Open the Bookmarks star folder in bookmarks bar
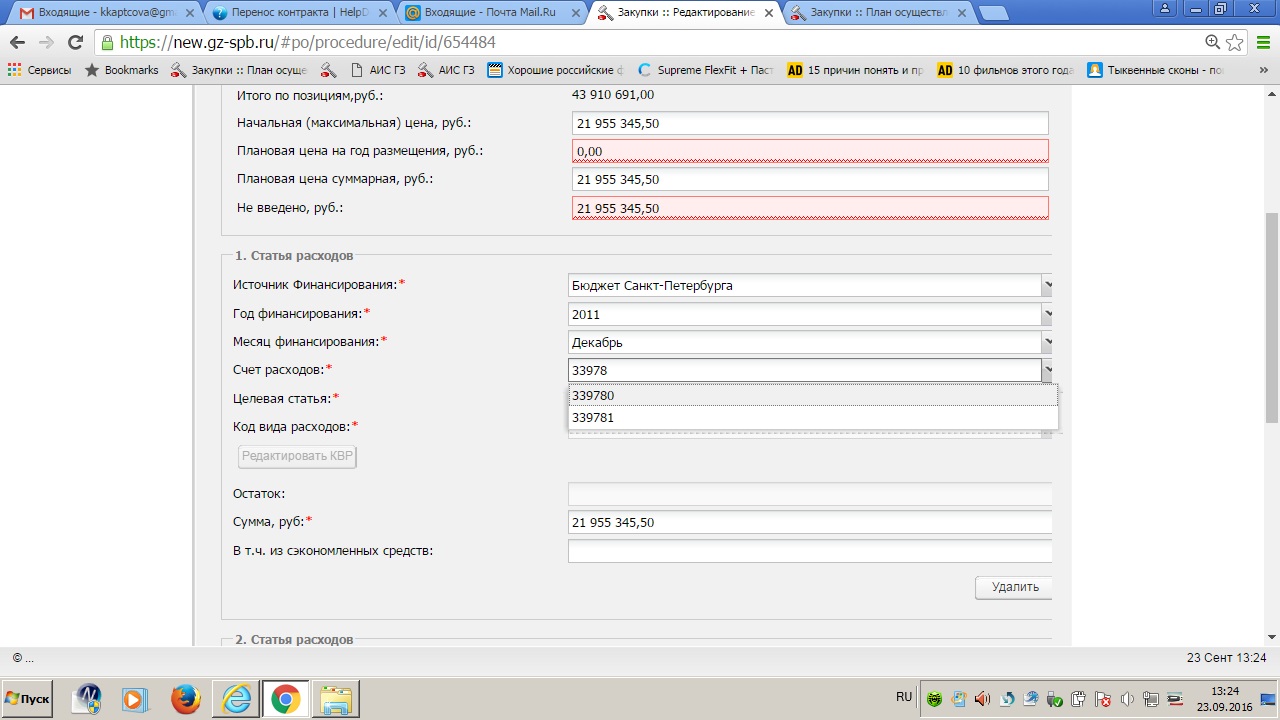Viewport: 1280px width, 720px height. 121,70
